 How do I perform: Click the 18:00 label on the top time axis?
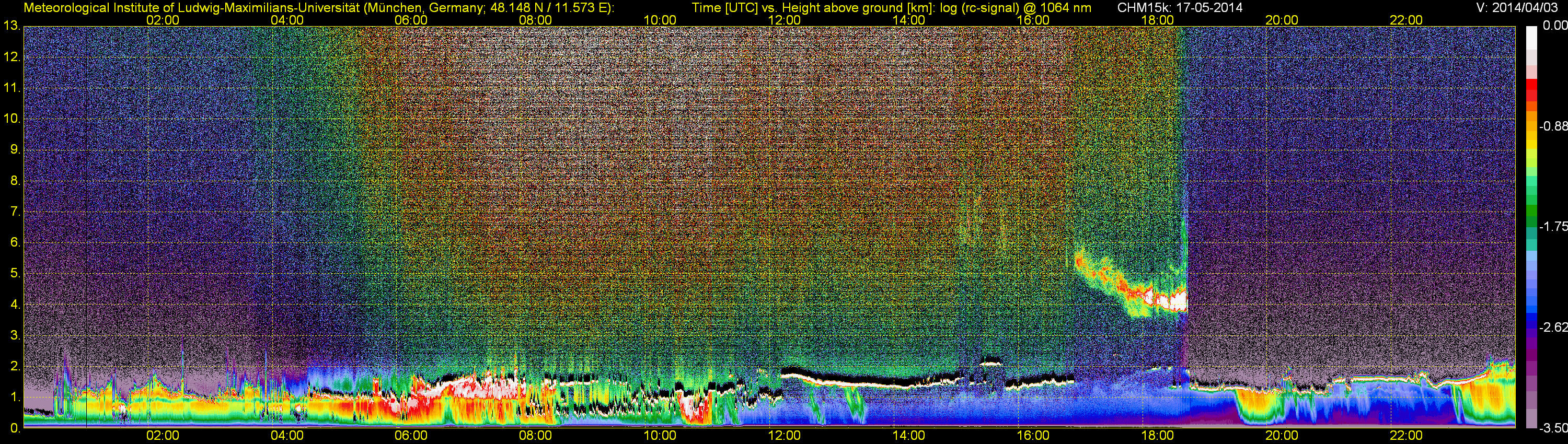(x=1157, y=19)
